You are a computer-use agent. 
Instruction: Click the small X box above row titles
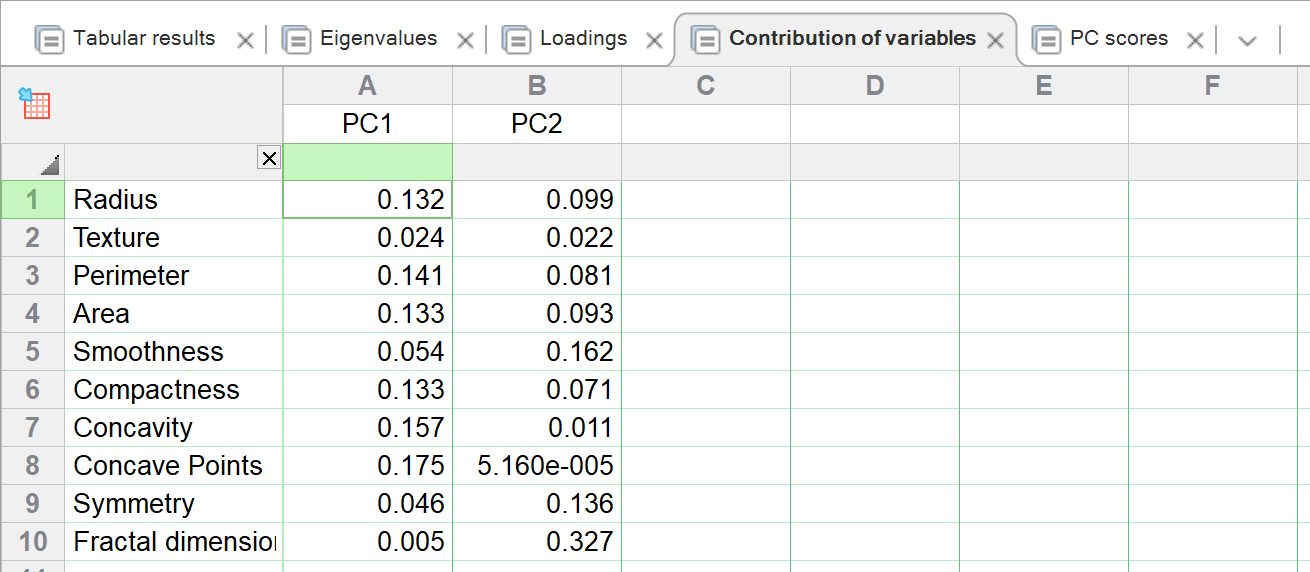point(269,158)
